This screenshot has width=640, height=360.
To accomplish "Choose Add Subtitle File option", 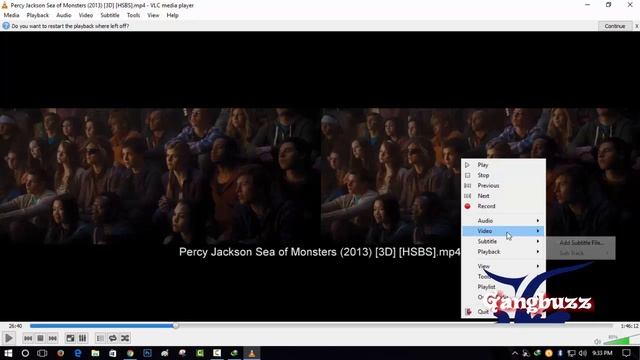I will pos(581,242).
